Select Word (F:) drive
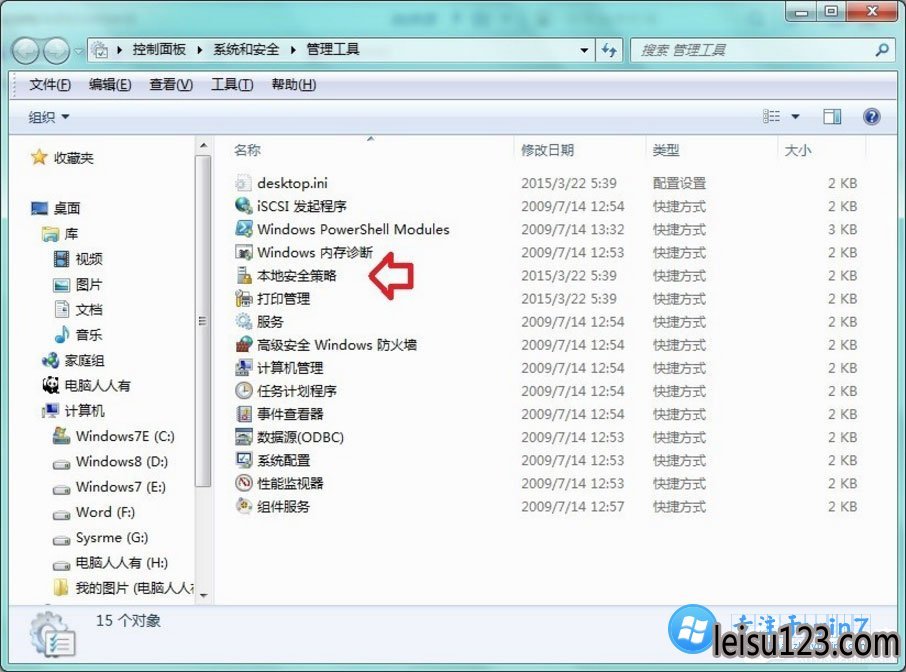 94,513
